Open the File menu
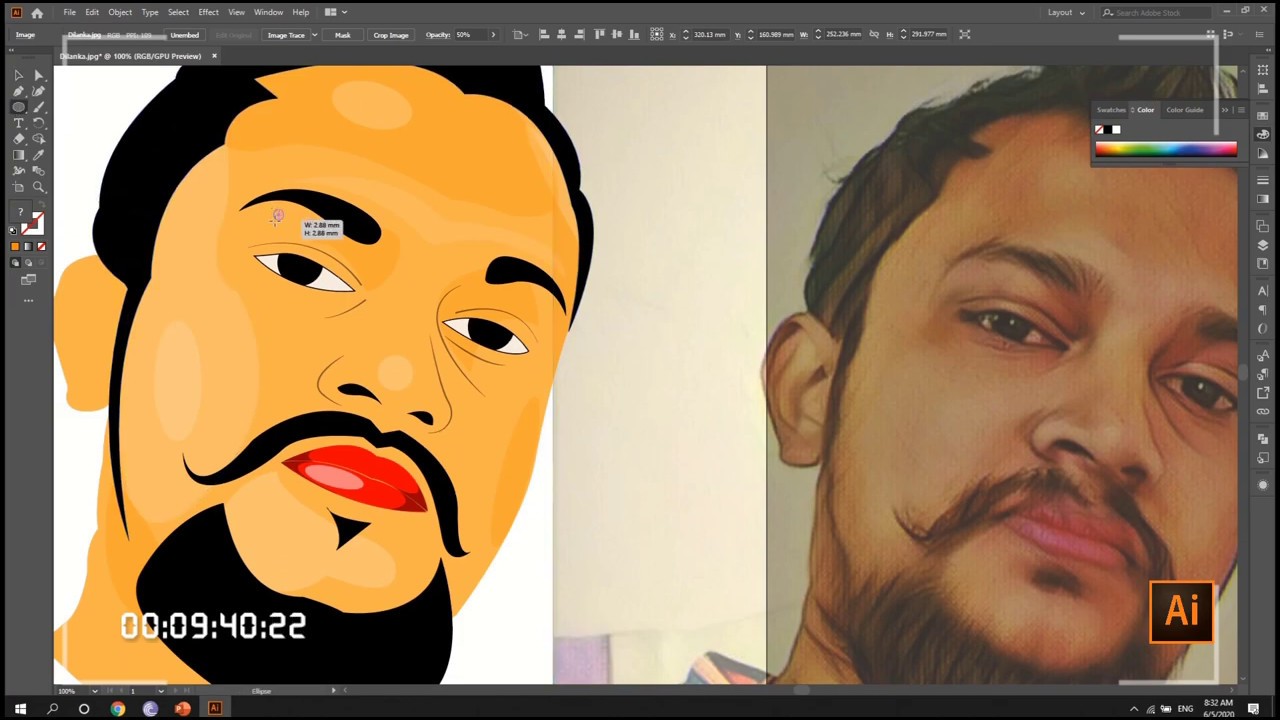The height and width of the screenshot is (720, 1280). [69, 12]
